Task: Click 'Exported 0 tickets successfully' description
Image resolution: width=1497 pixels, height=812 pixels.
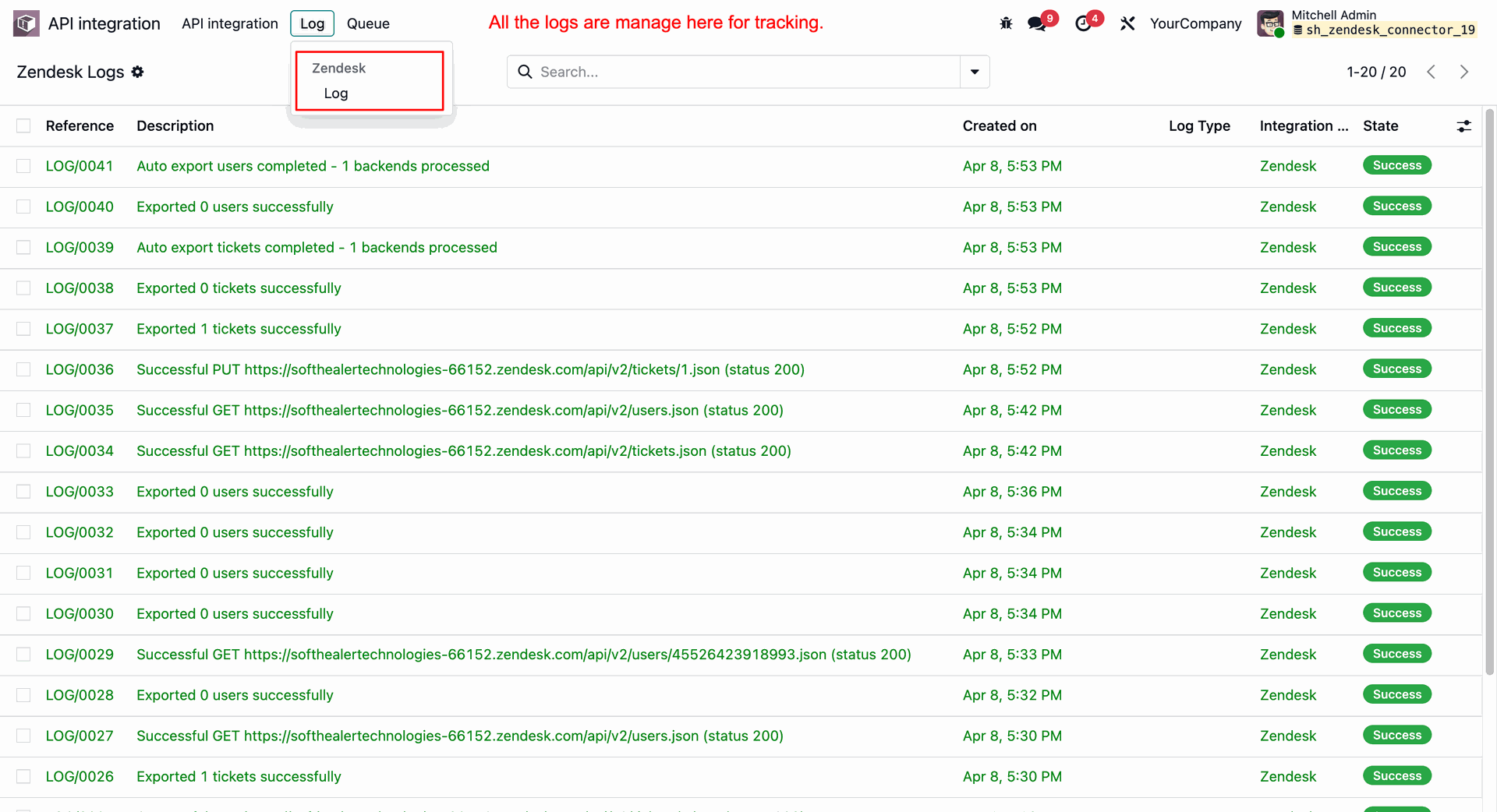Action: point(239,288)
